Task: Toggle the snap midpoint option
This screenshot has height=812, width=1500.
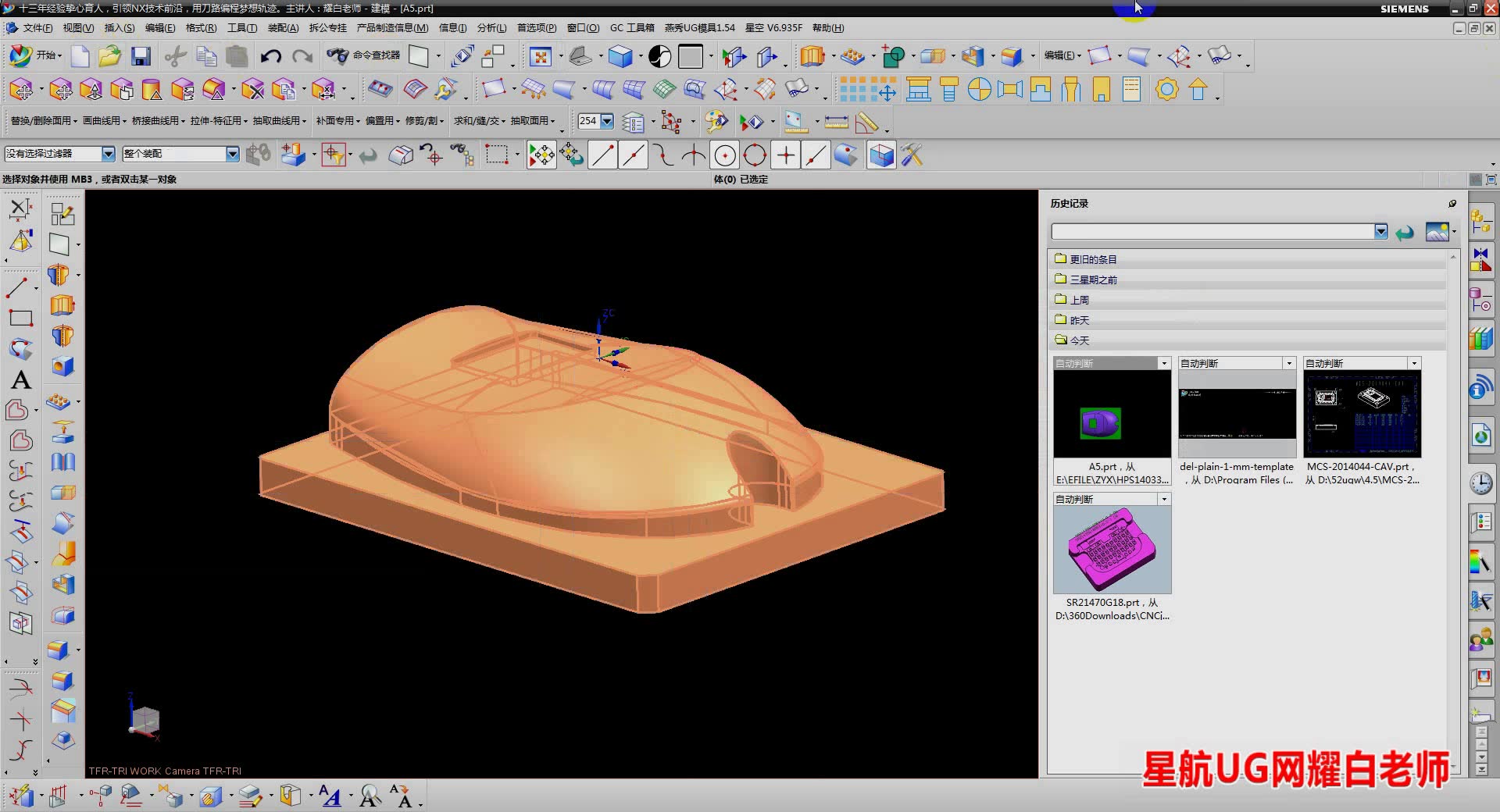Action: point(633,155)
